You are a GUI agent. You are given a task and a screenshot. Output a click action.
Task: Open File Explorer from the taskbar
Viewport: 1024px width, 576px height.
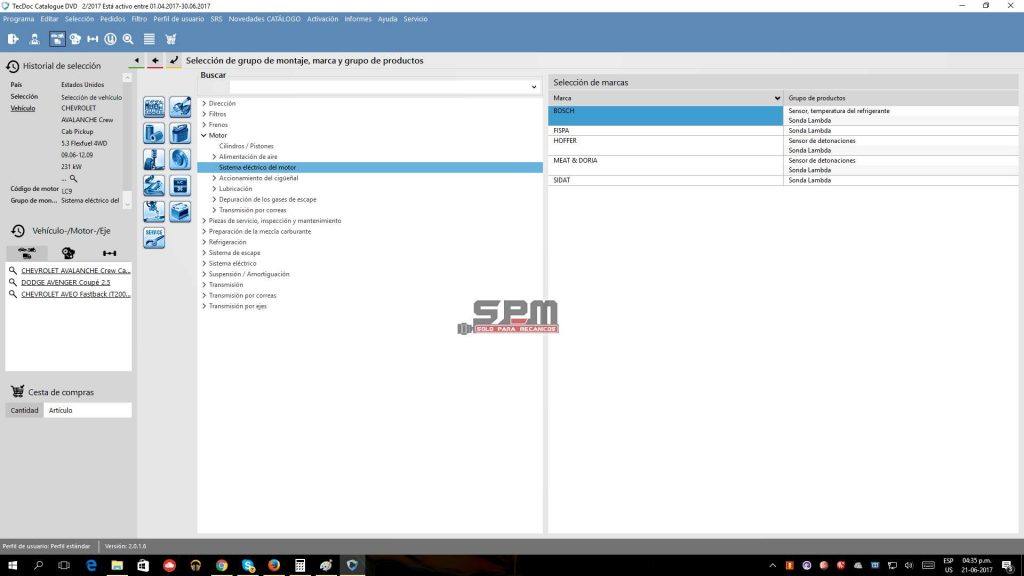click(x=117, y=566)
